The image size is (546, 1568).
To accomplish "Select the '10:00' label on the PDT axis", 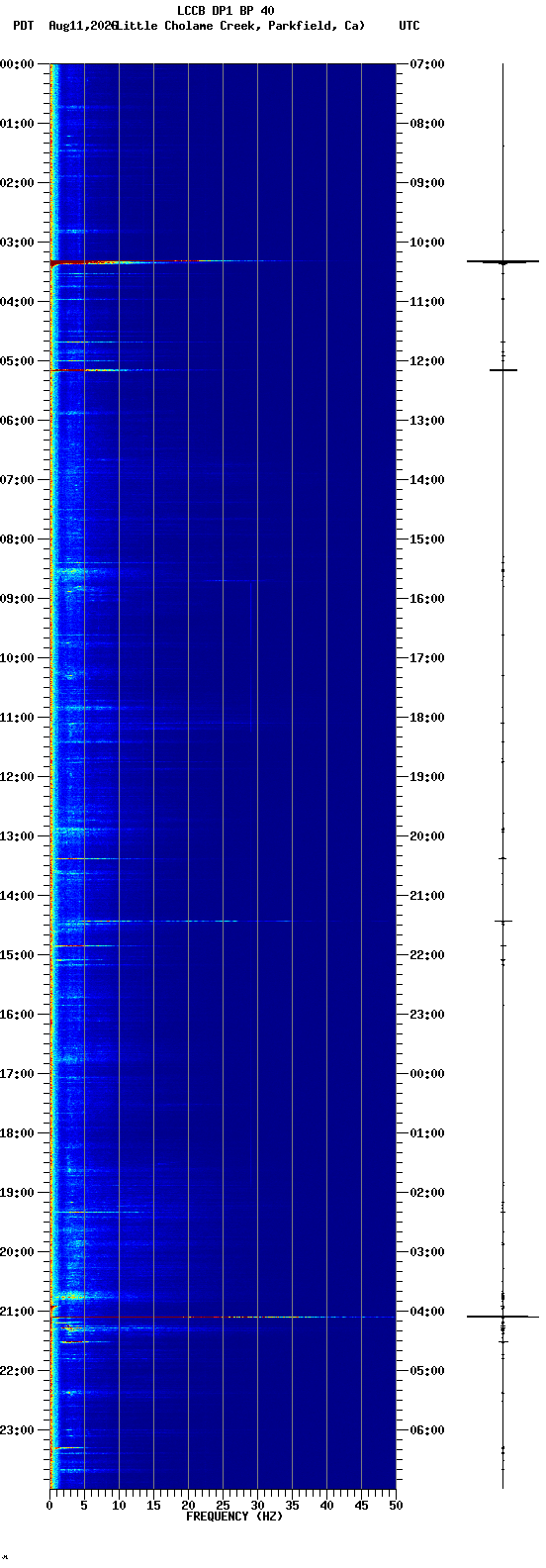I will tap(17, 658).
